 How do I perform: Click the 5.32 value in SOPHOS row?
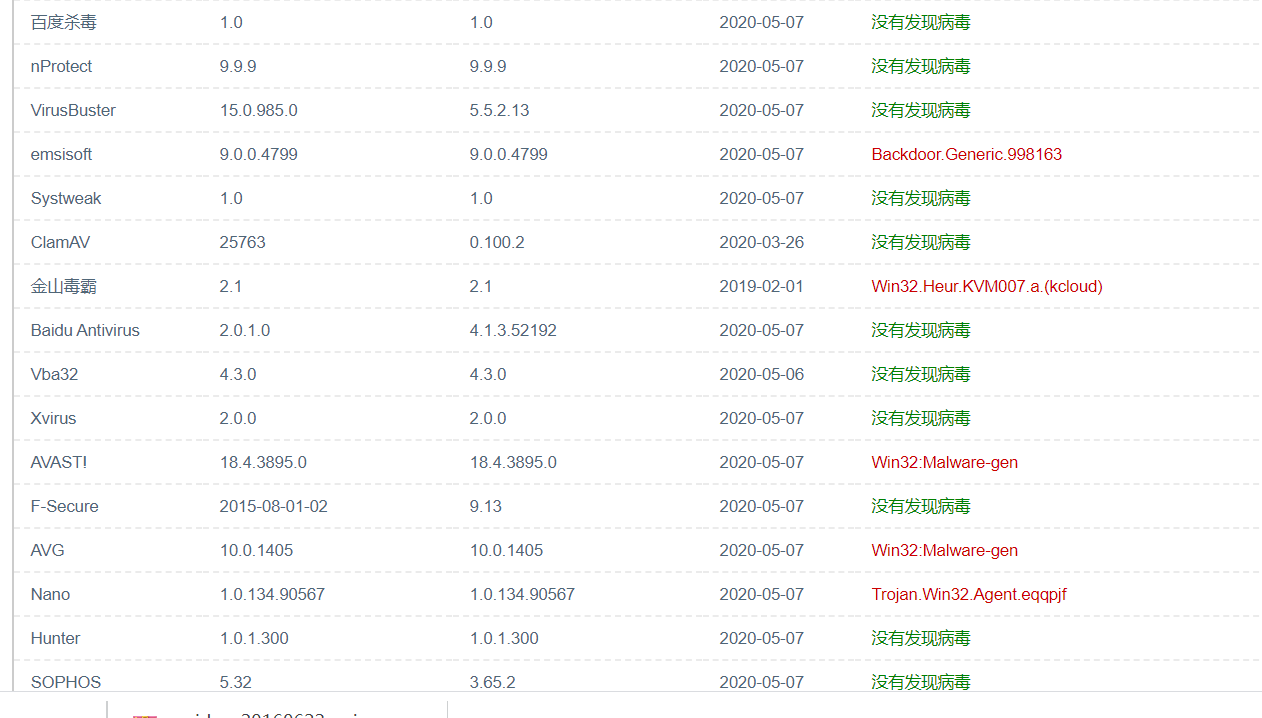(236, 682)
